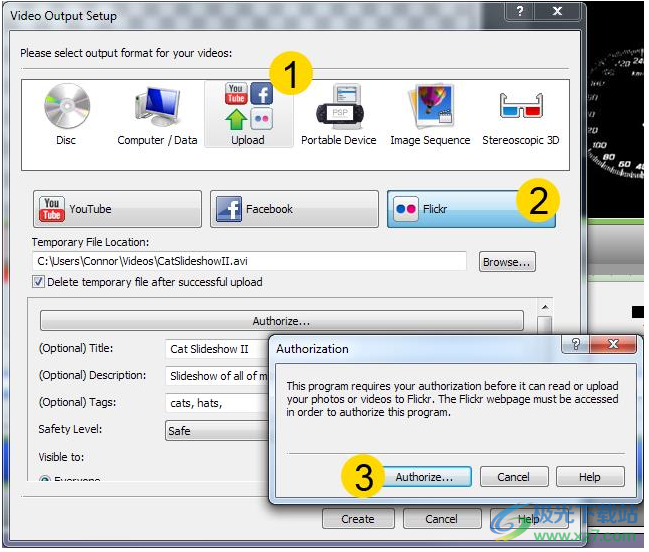Cancel the Authorization dialog
Image resolution: width=649 pixels, height=552 pixels.
[514, 478]
